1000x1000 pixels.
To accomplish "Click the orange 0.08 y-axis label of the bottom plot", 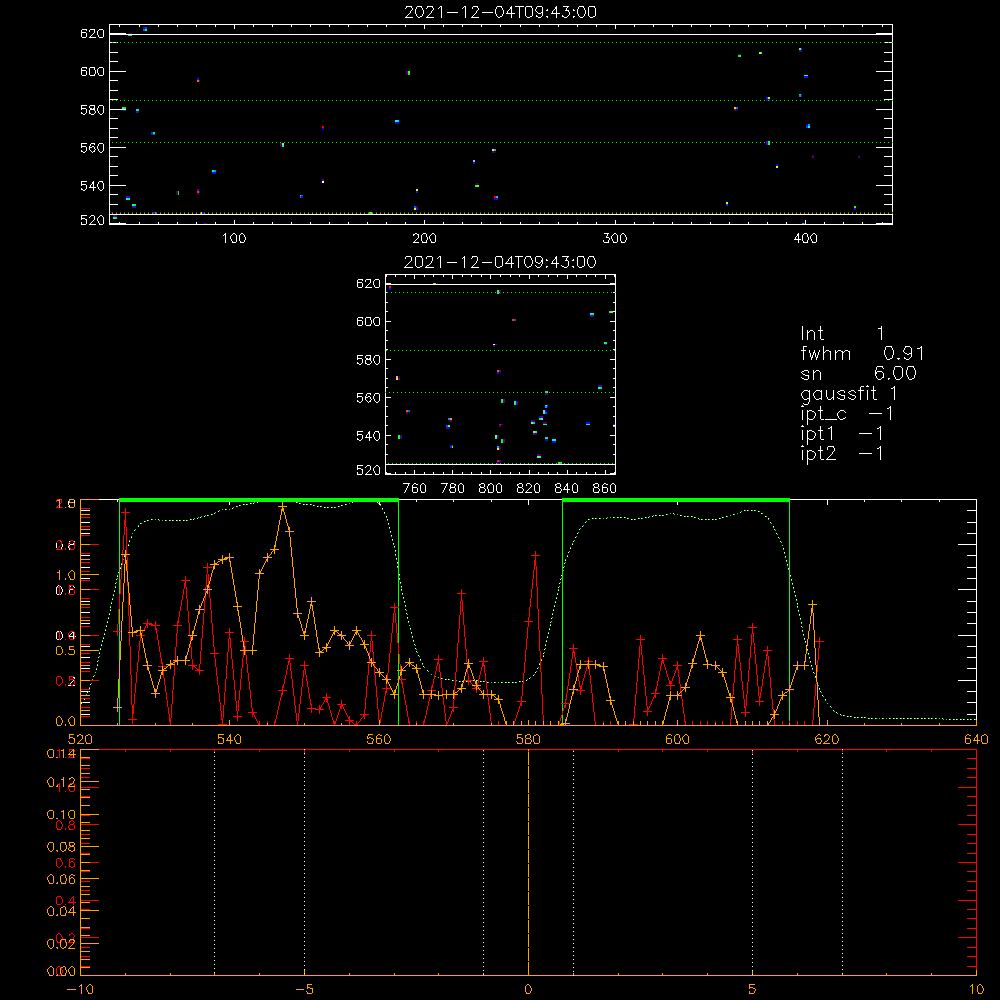I will (x=61, y=847).
